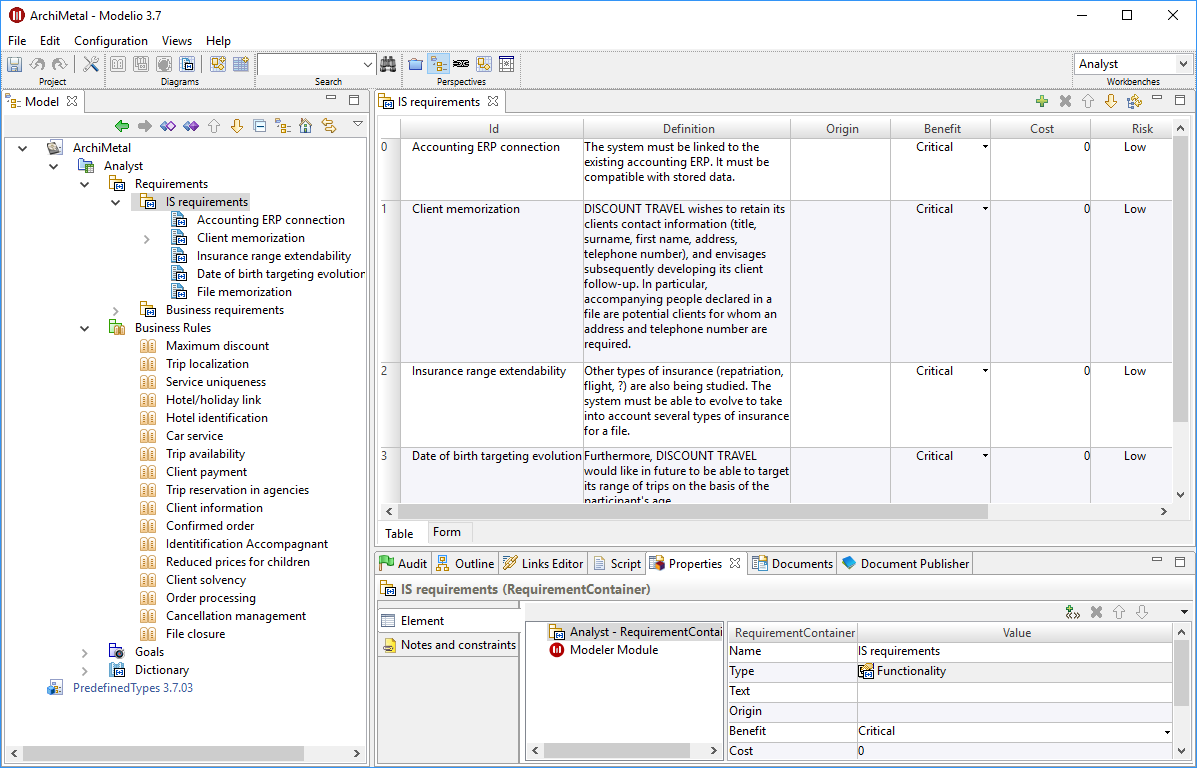Click the requirements table vertical scrollbar
Screen dimensions: 1197x768
(x=1180, y=279)
